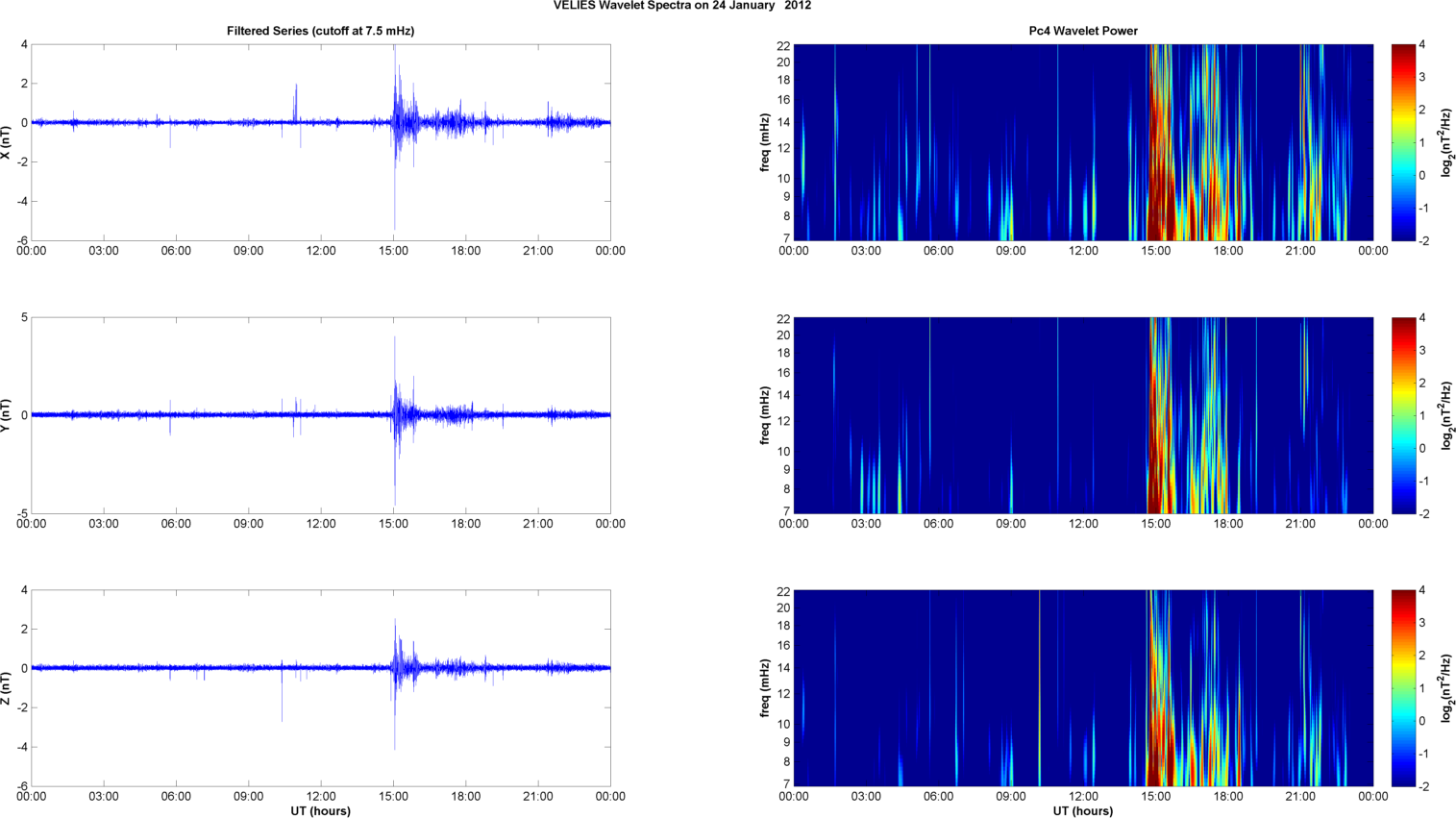Screen dimensions: 1456x818
Task: Click the Y (nT) axis label
Action: click(x=6, y=415)
